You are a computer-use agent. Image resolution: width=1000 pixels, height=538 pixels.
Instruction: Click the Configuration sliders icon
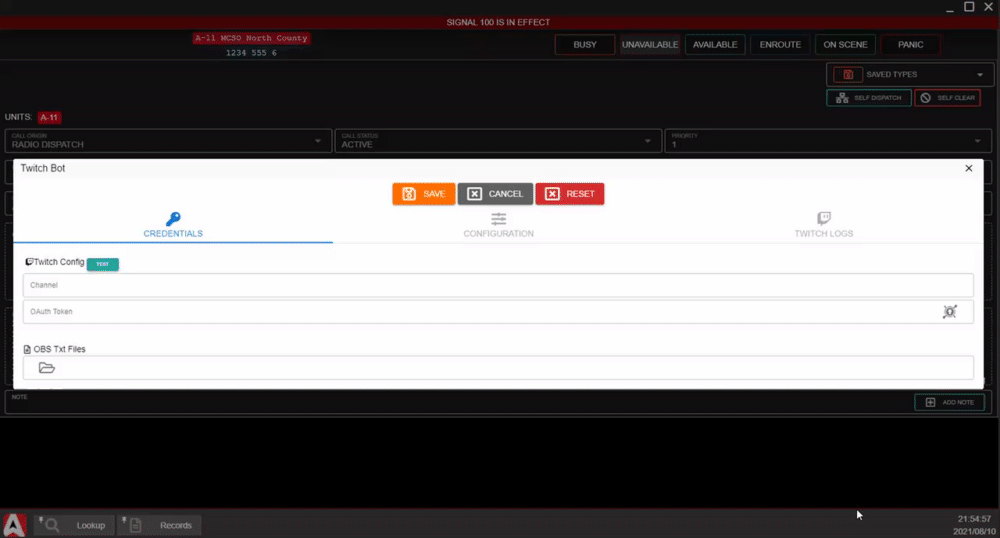(x=498, y=219)
